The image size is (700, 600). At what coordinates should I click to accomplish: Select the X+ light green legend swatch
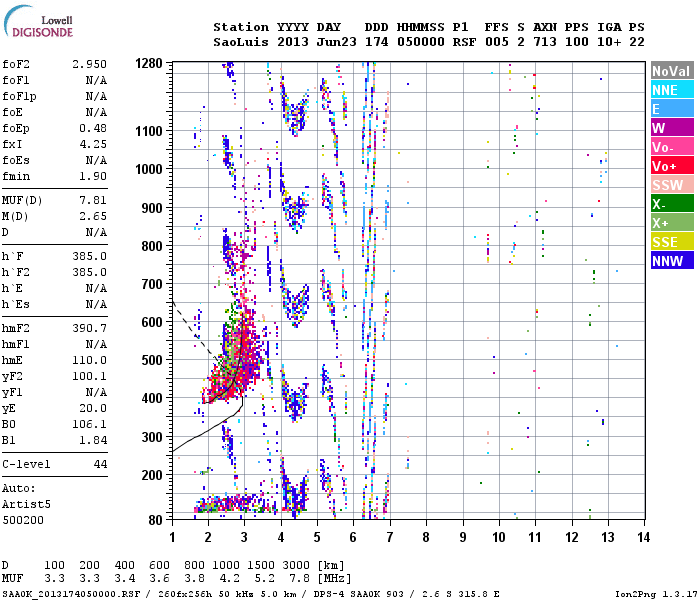(x=672, y=223)
